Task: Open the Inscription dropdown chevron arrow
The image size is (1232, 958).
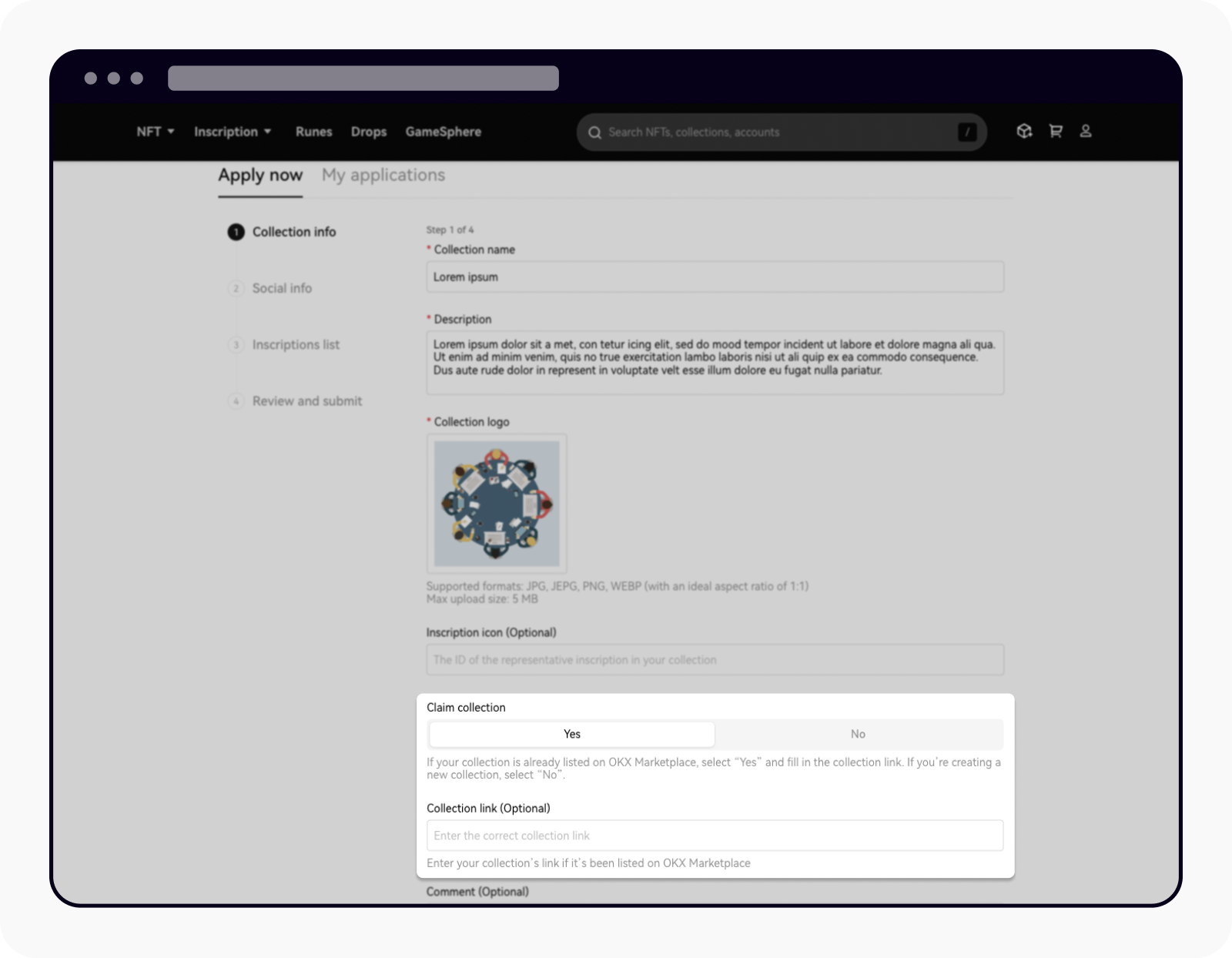Action: coord(268,132)
